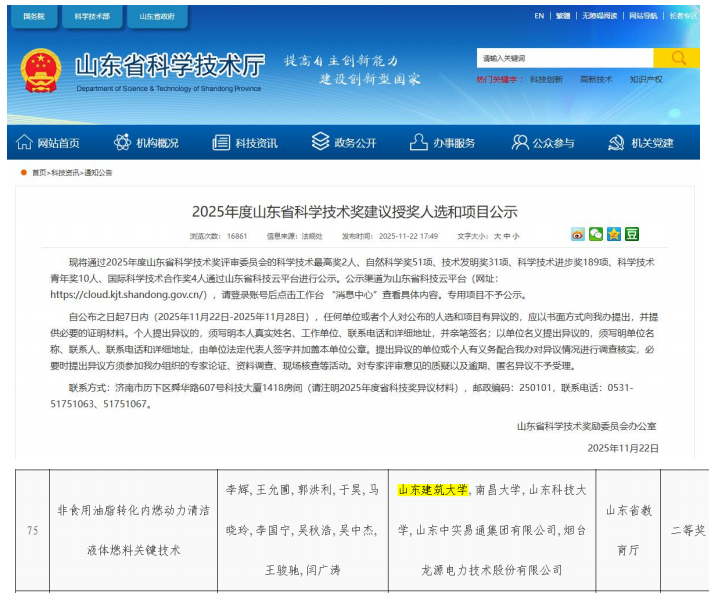
Task: Share to QQ Zone star icon
Action: (x=614, y=234)
